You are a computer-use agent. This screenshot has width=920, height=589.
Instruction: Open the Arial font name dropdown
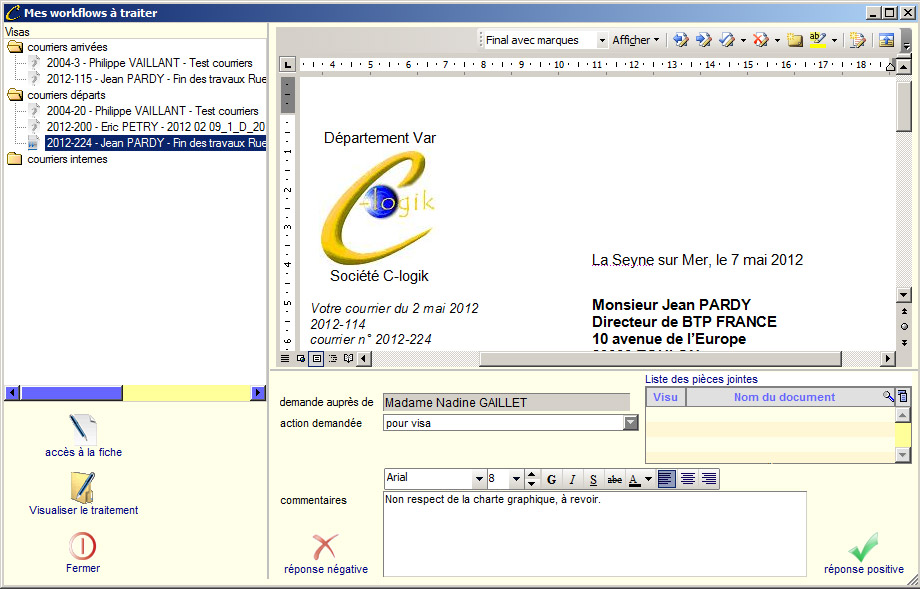478,480
